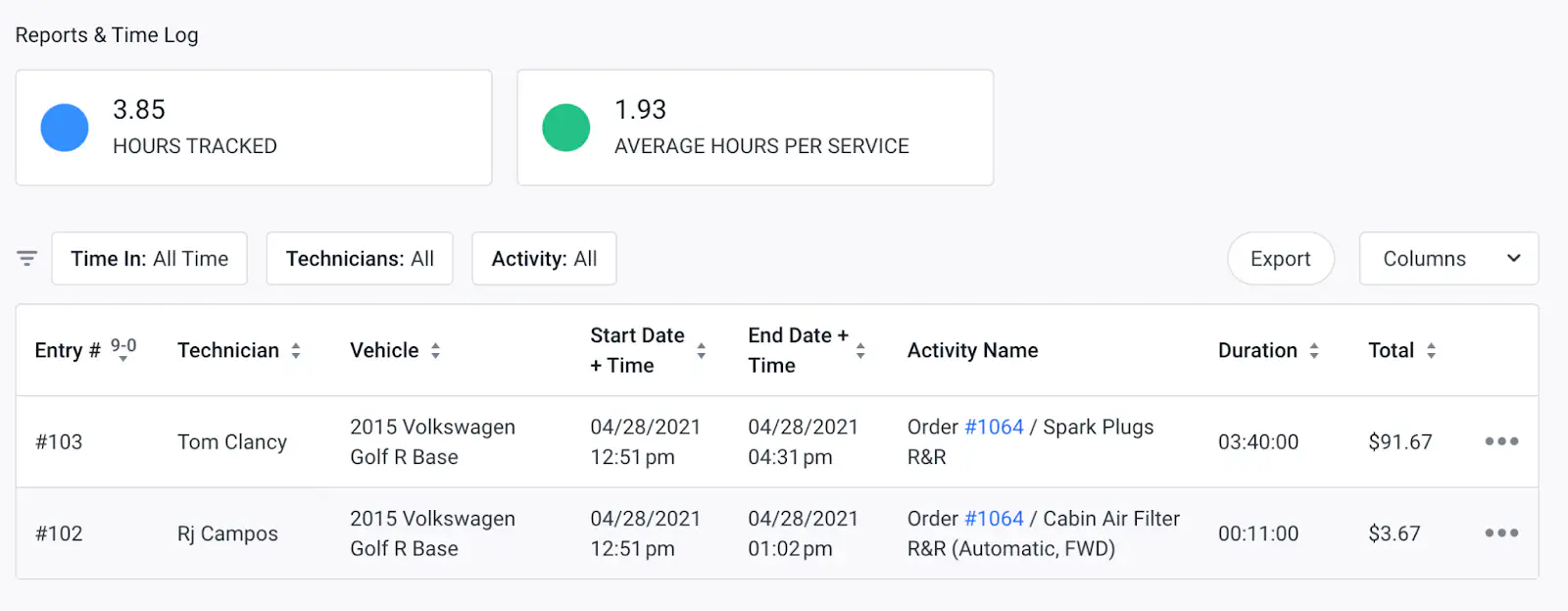Screen dimensions: 1568x611
Task: Click the green Average Hours circle
Action: [566, 127]
